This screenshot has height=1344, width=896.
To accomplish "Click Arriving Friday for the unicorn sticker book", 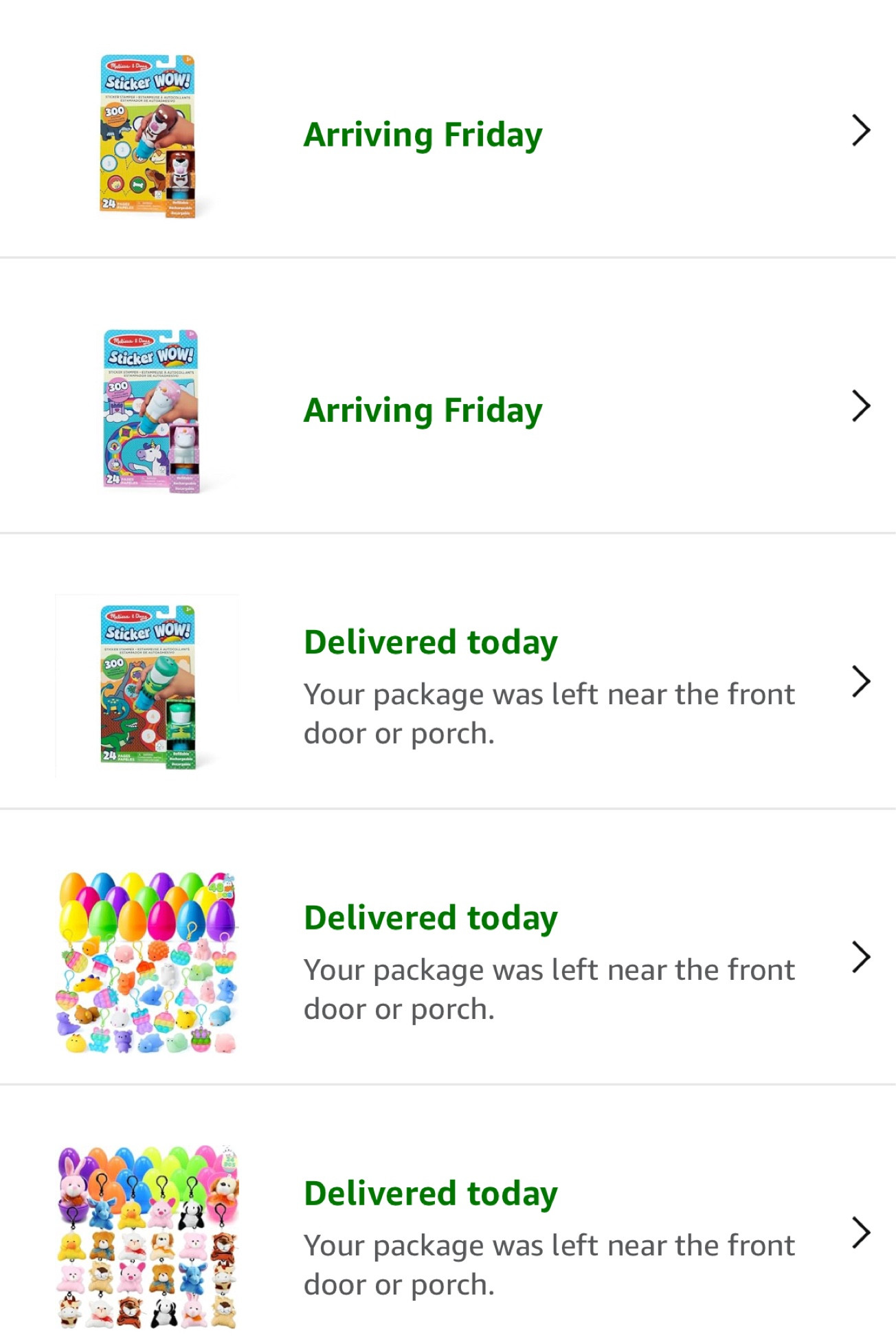I will click(423, 410).
